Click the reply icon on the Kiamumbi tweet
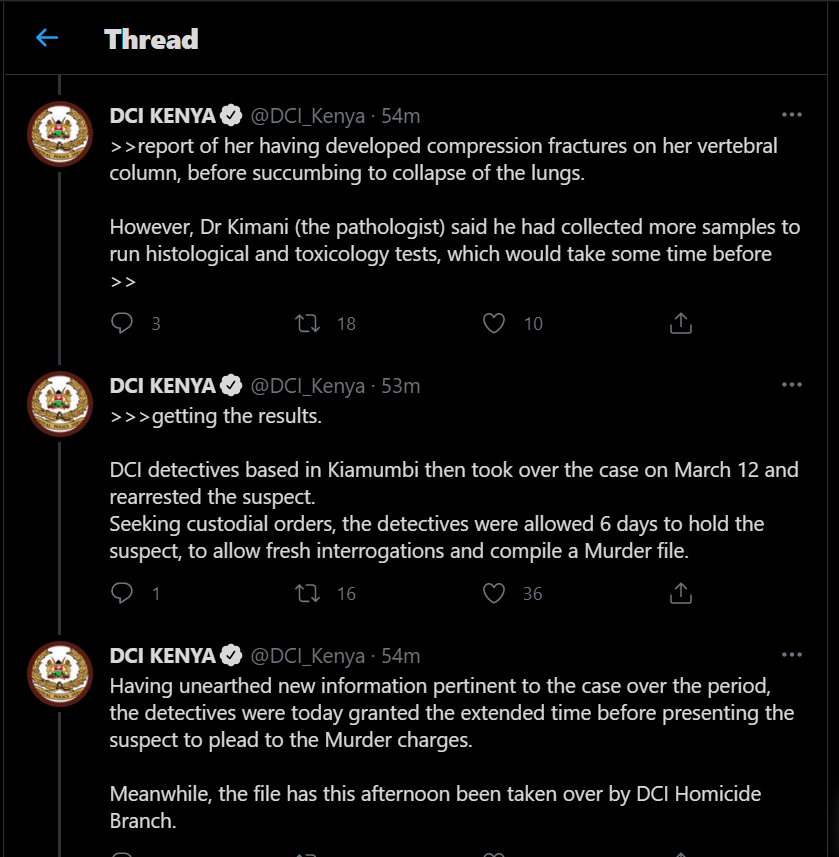 tap(121, 593)
